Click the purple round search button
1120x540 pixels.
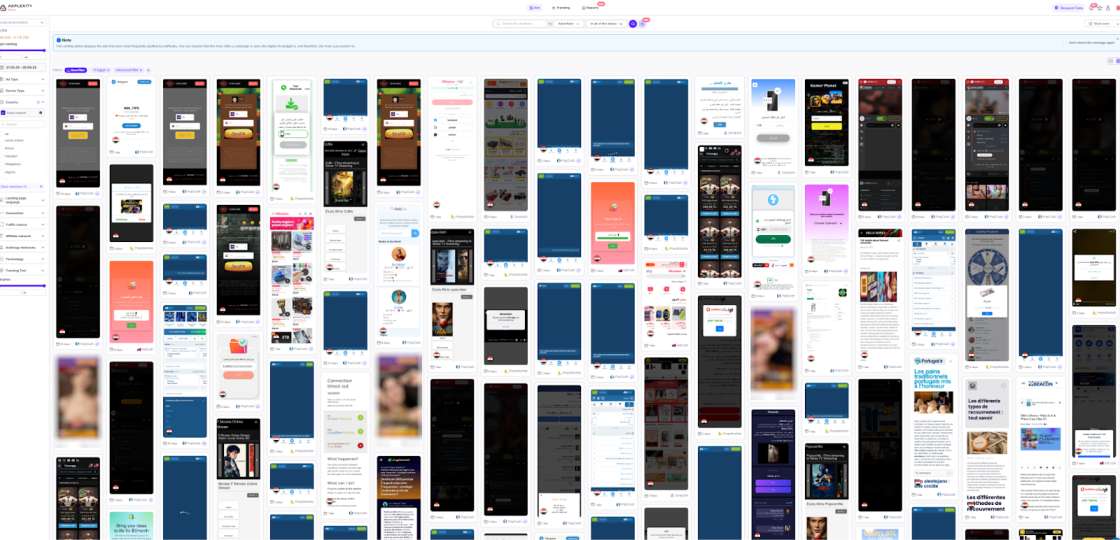633,24
